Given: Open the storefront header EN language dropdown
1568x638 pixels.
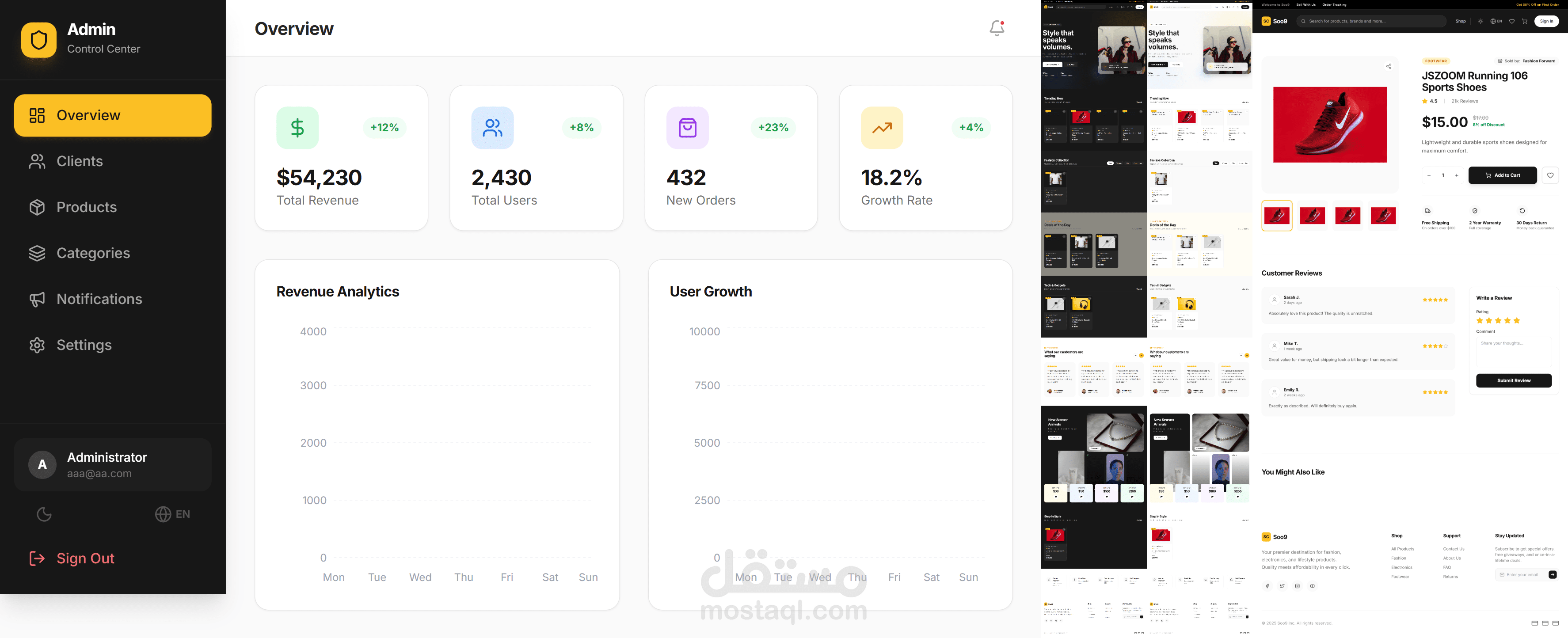Looking at the screenshot, I should pos(1496,21).
